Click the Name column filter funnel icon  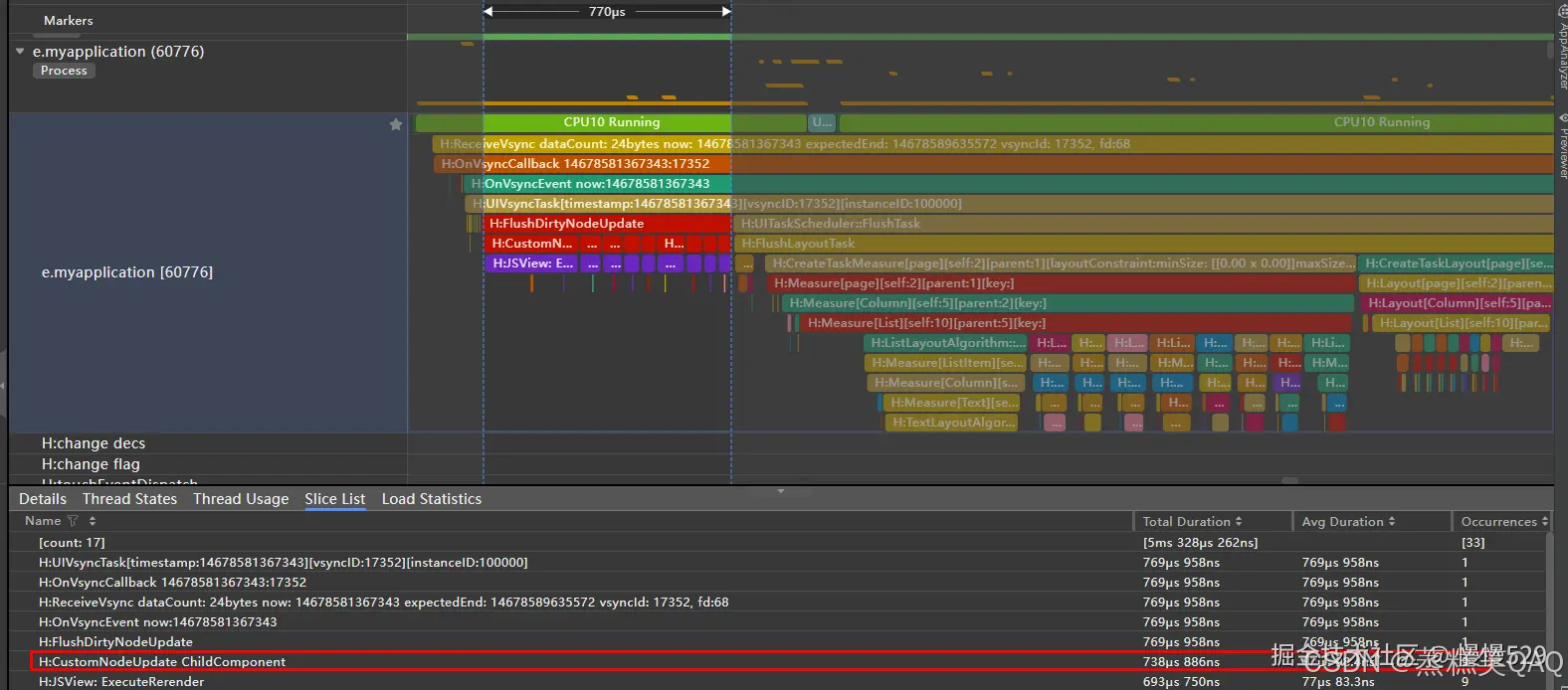click(x=73, y=521)
